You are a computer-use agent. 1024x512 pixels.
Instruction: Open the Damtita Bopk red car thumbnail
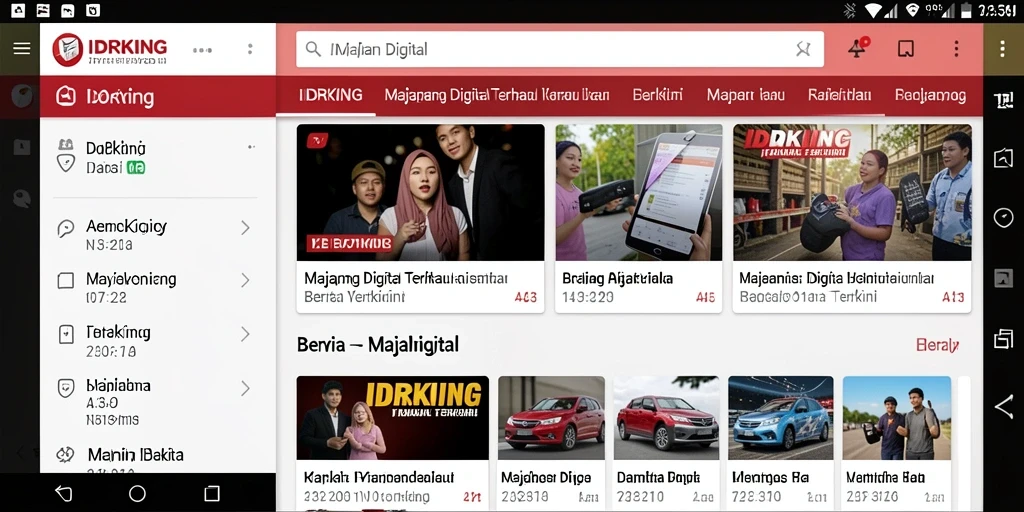click(x=666, y=418)
